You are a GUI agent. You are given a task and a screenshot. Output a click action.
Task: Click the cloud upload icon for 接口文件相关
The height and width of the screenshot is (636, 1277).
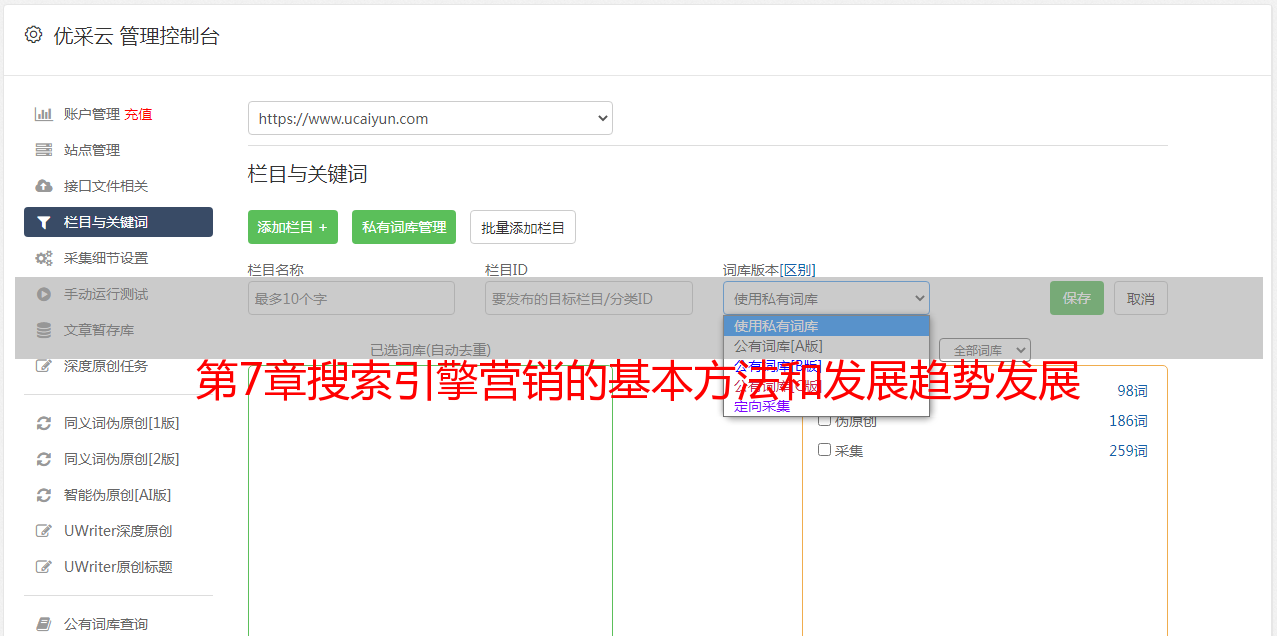[x=43, y=186]
